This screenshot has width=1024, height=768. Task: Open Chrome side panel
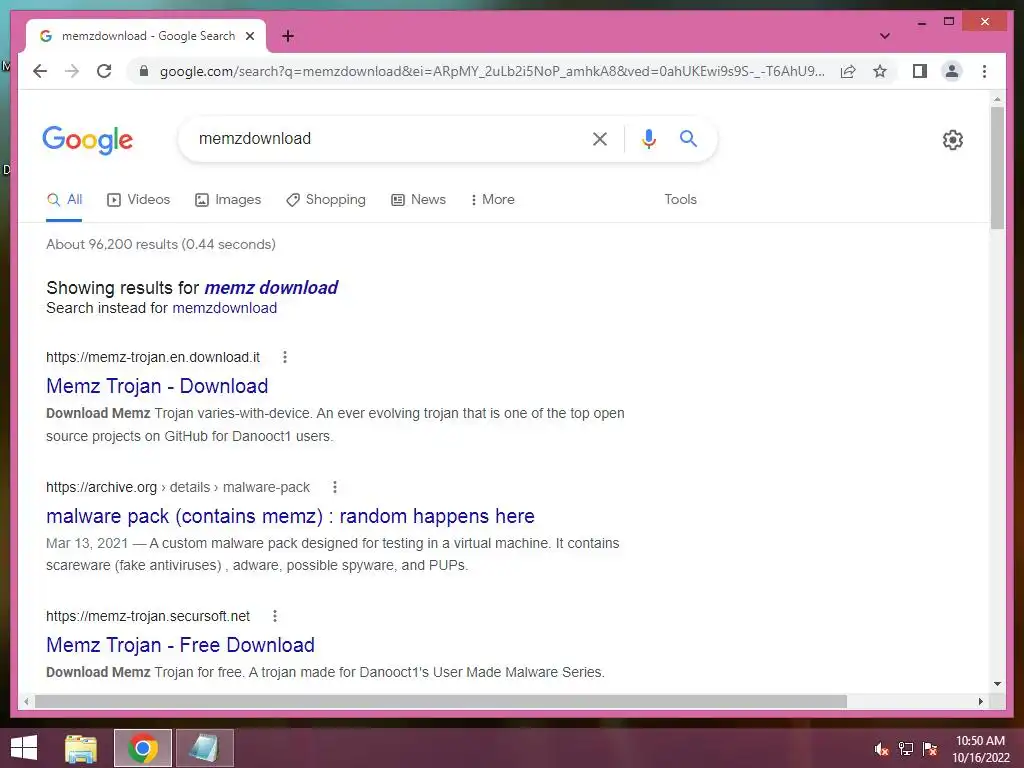(x=920, y=71)
